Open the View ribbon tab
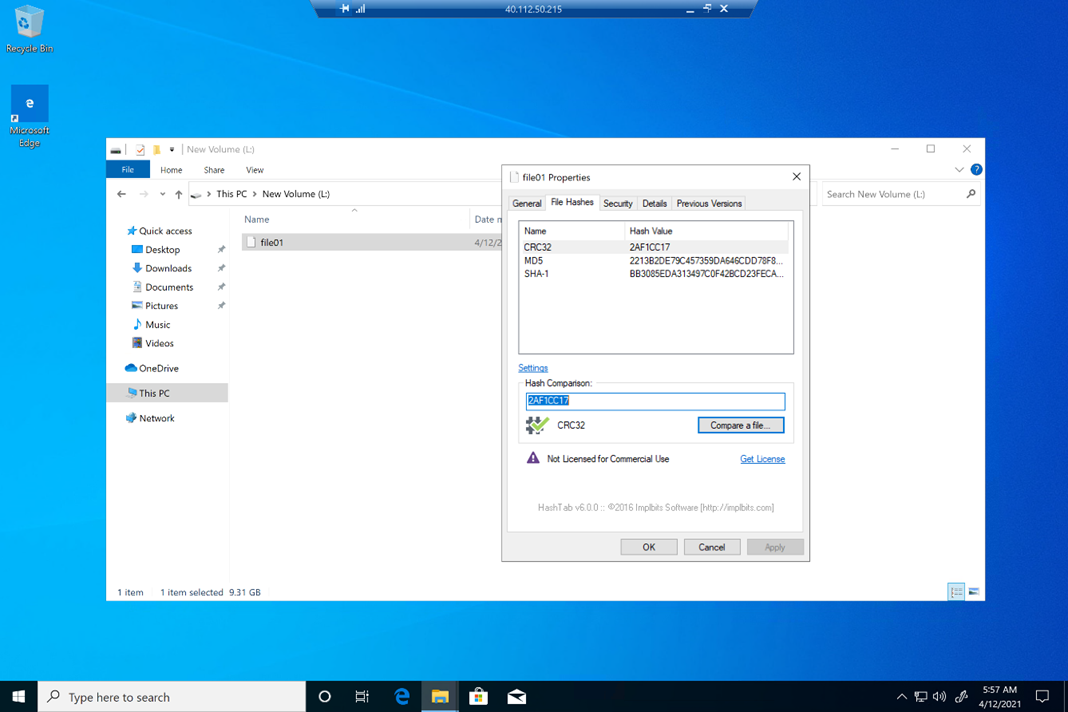This screenshot has width=1068, height=712. coord(255,170)
